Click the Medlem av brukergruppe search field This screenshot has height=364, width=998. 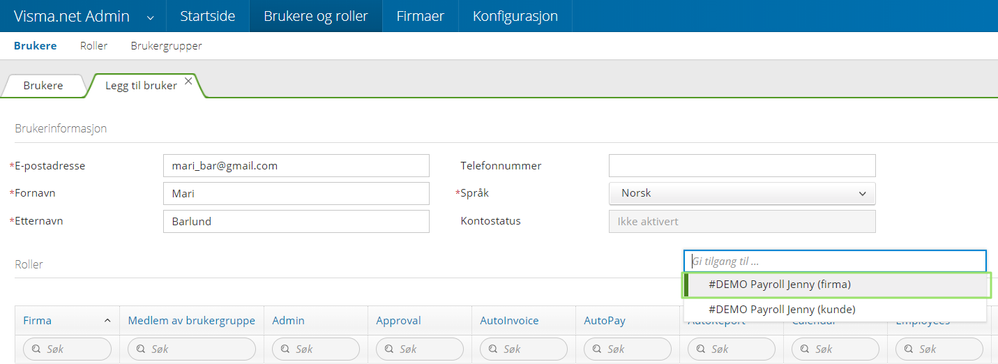(x=192, y=349)
